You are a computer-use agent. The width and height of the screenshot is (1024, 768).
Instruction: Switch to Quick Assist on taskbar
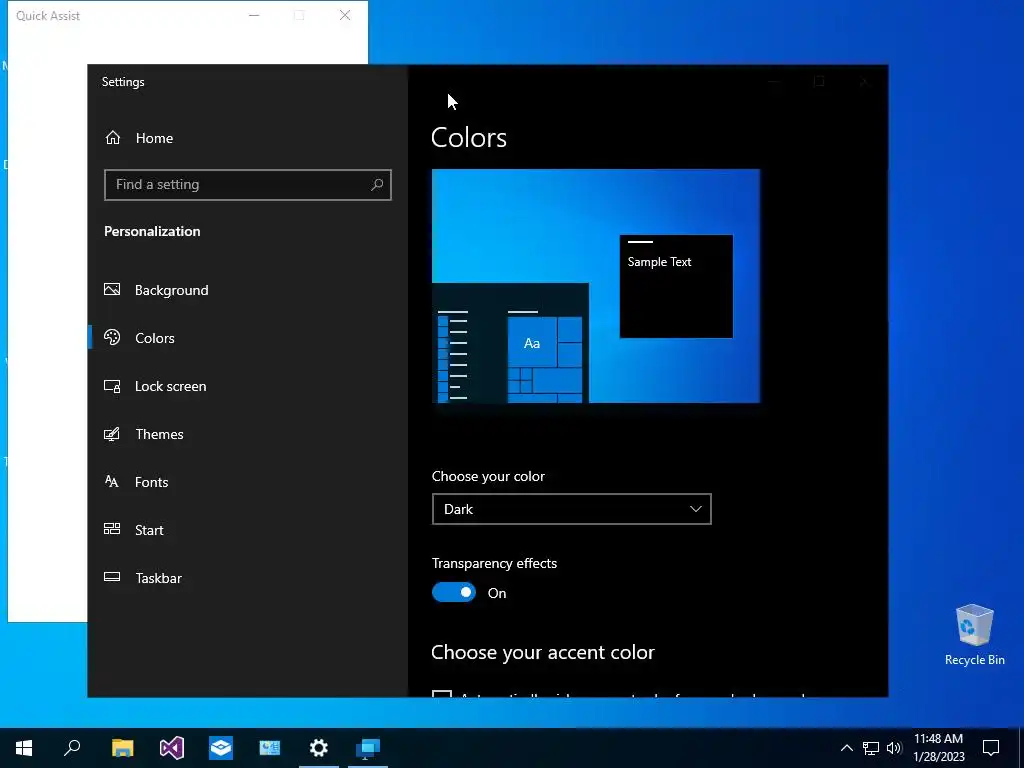(x=368, y=748)
